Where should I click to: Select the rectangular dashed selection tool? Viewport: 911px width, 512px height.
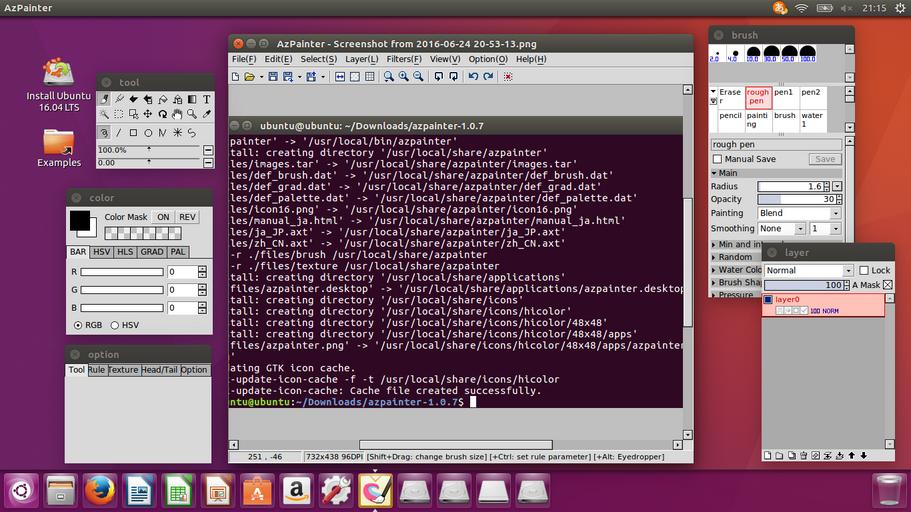[119, 114]
